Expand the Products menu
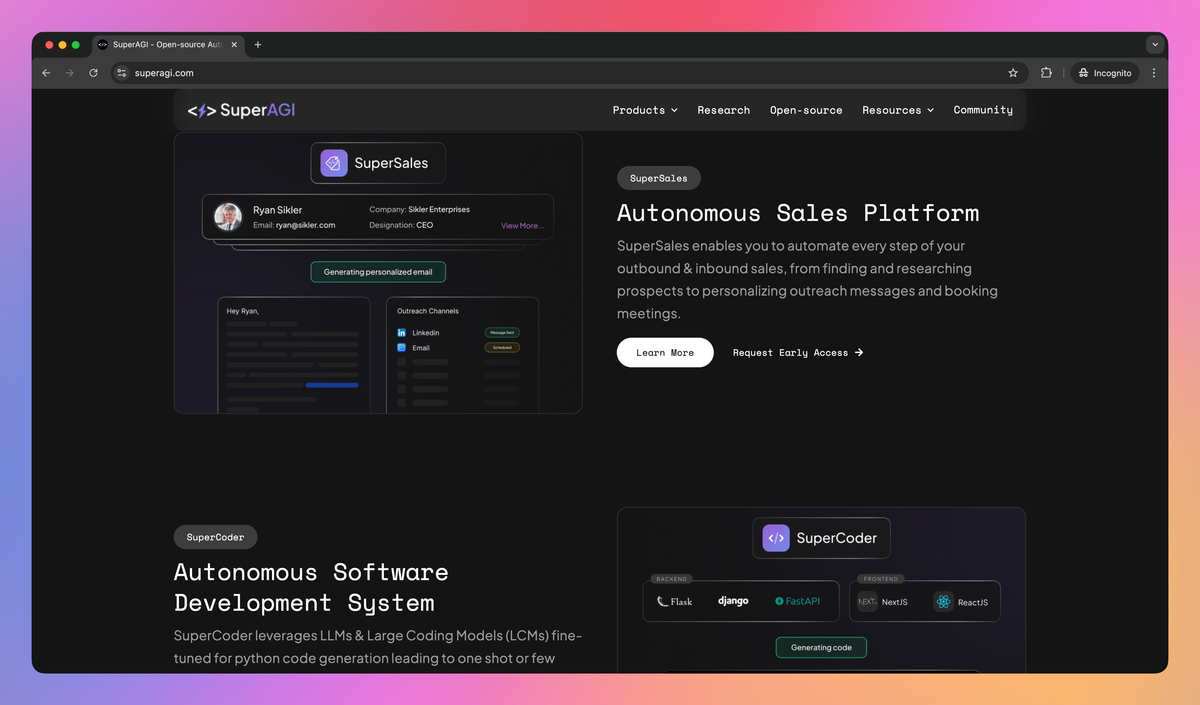This screenshot has width=1200, height=705. point(645,110)
